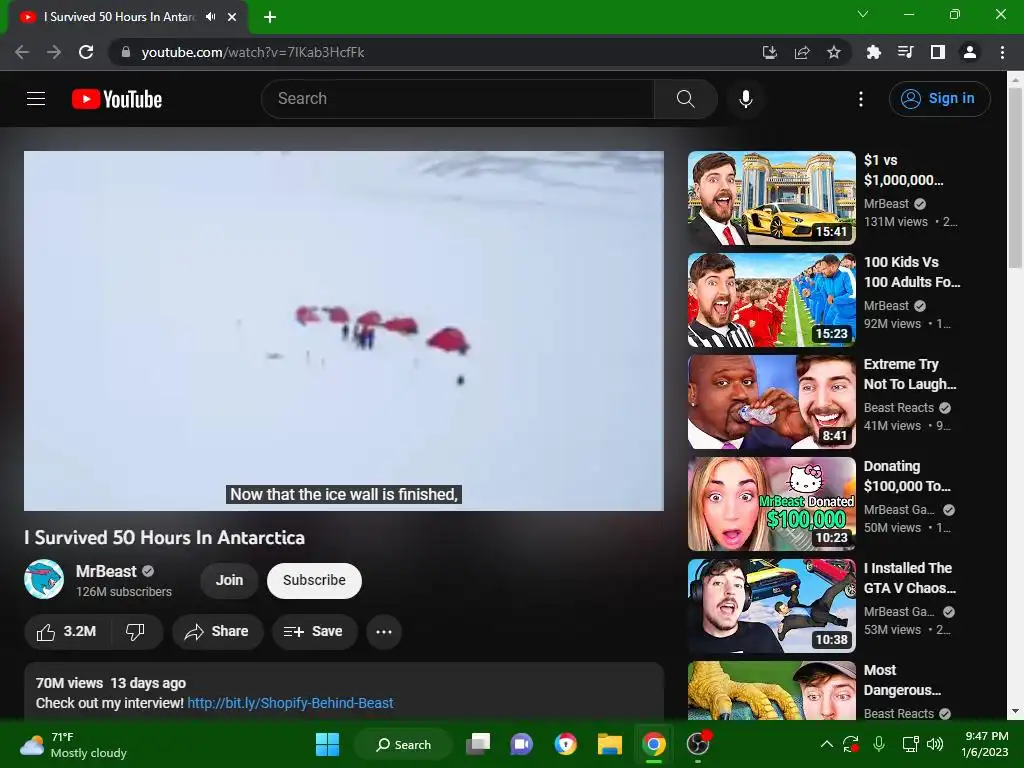Open volume control in system tray
Screen dimensions: 1024x768
935,744
